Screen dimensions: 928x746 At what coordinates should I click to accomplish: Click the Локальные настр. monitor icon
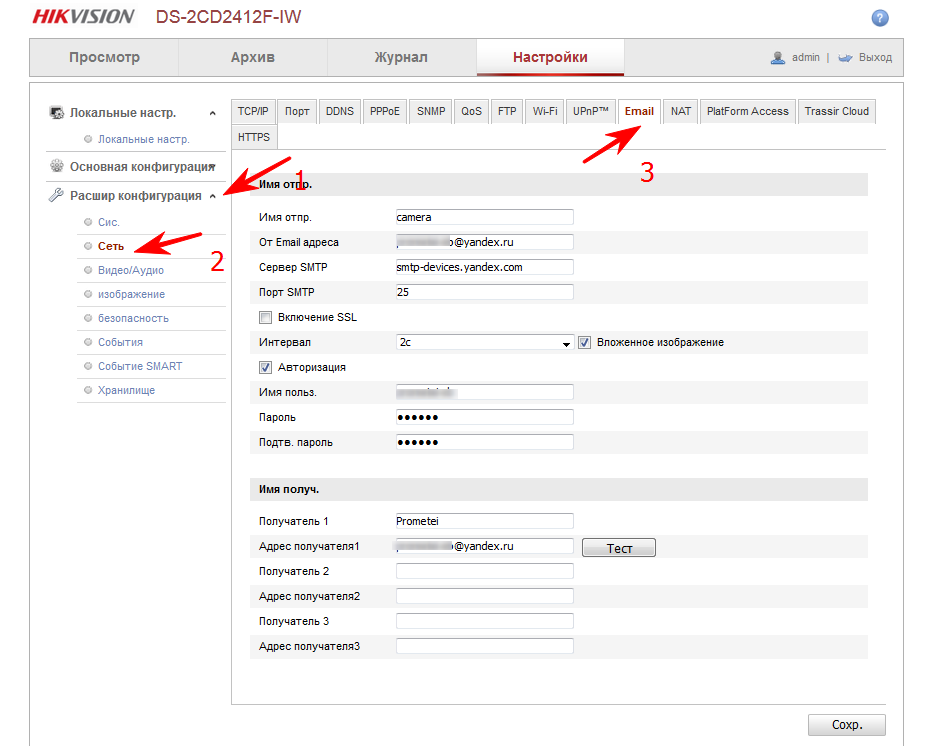tap(57, 113)
